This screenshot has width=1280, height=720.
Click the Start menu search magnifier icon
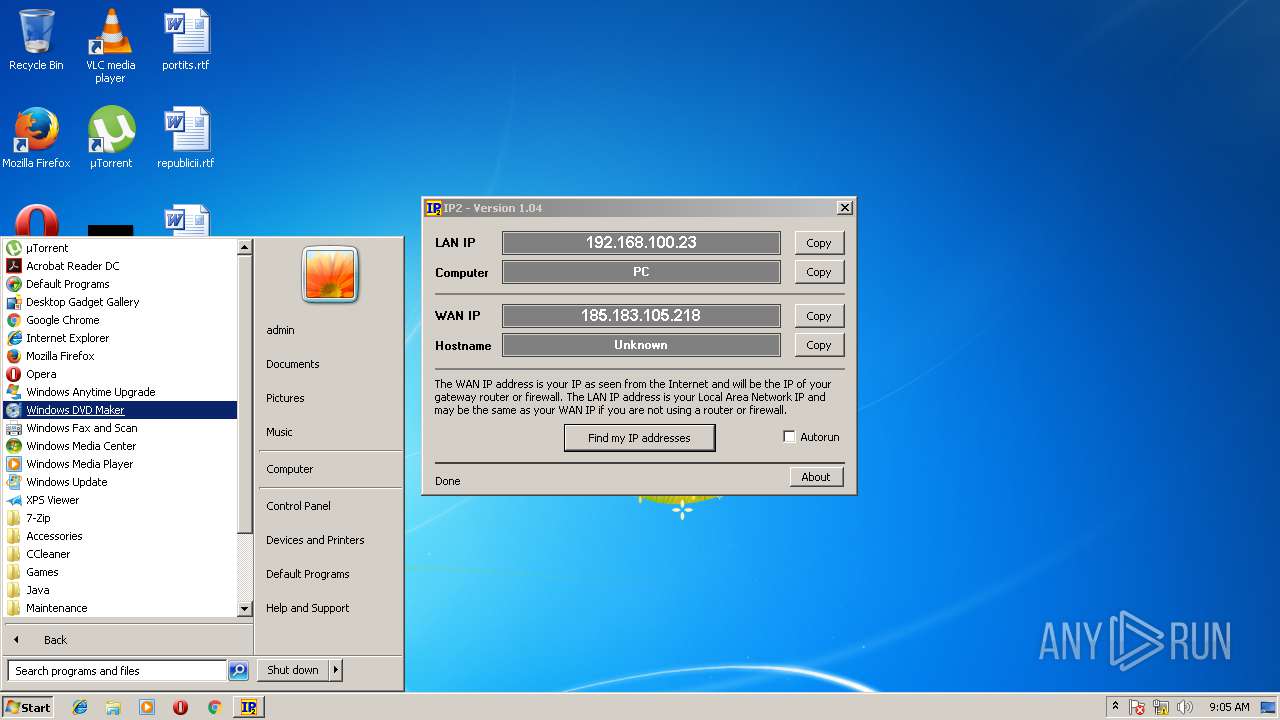(238, 671)
